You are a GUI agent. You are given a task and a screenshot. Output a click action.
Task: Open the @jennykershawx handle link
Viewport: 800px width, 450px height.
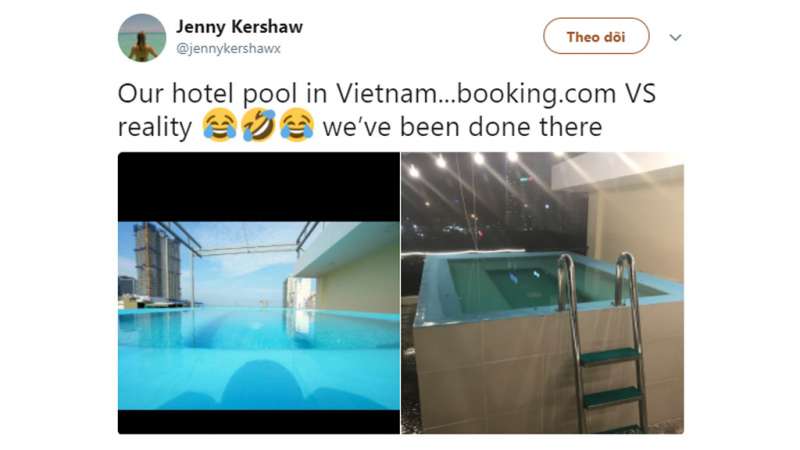point(228,48)
